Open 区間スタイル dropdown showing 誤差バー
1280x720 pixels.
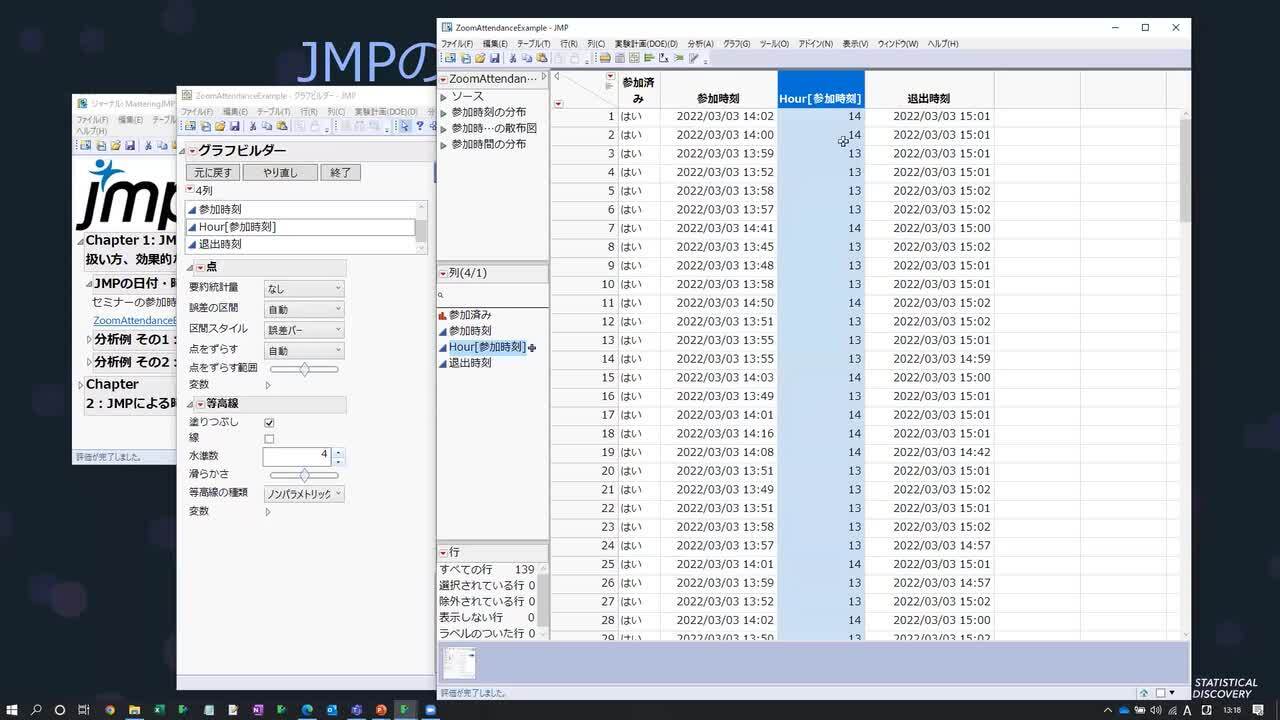[304, 330]
